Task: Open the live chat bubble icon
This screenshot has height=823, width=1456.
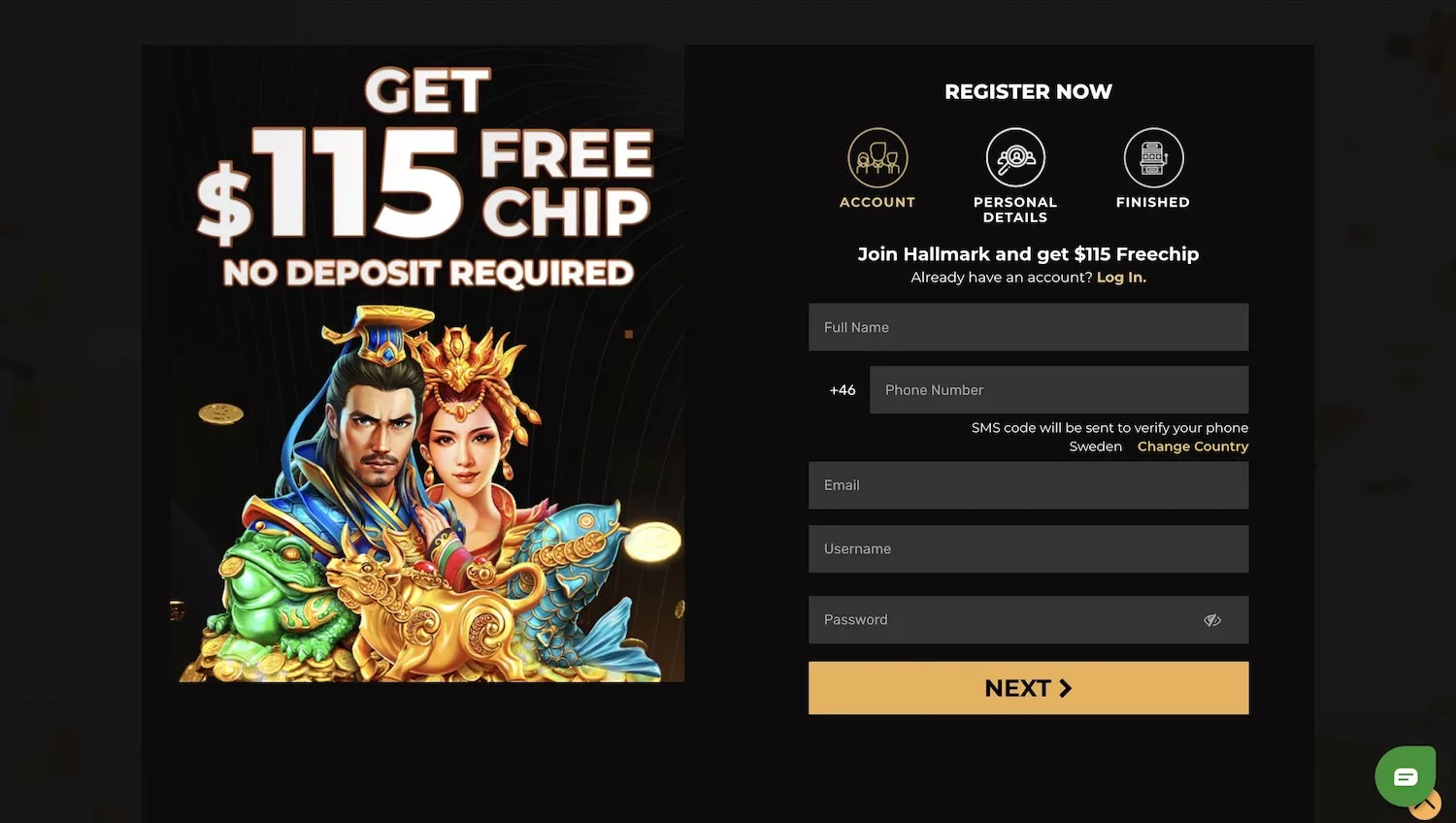Action: 1405,775
